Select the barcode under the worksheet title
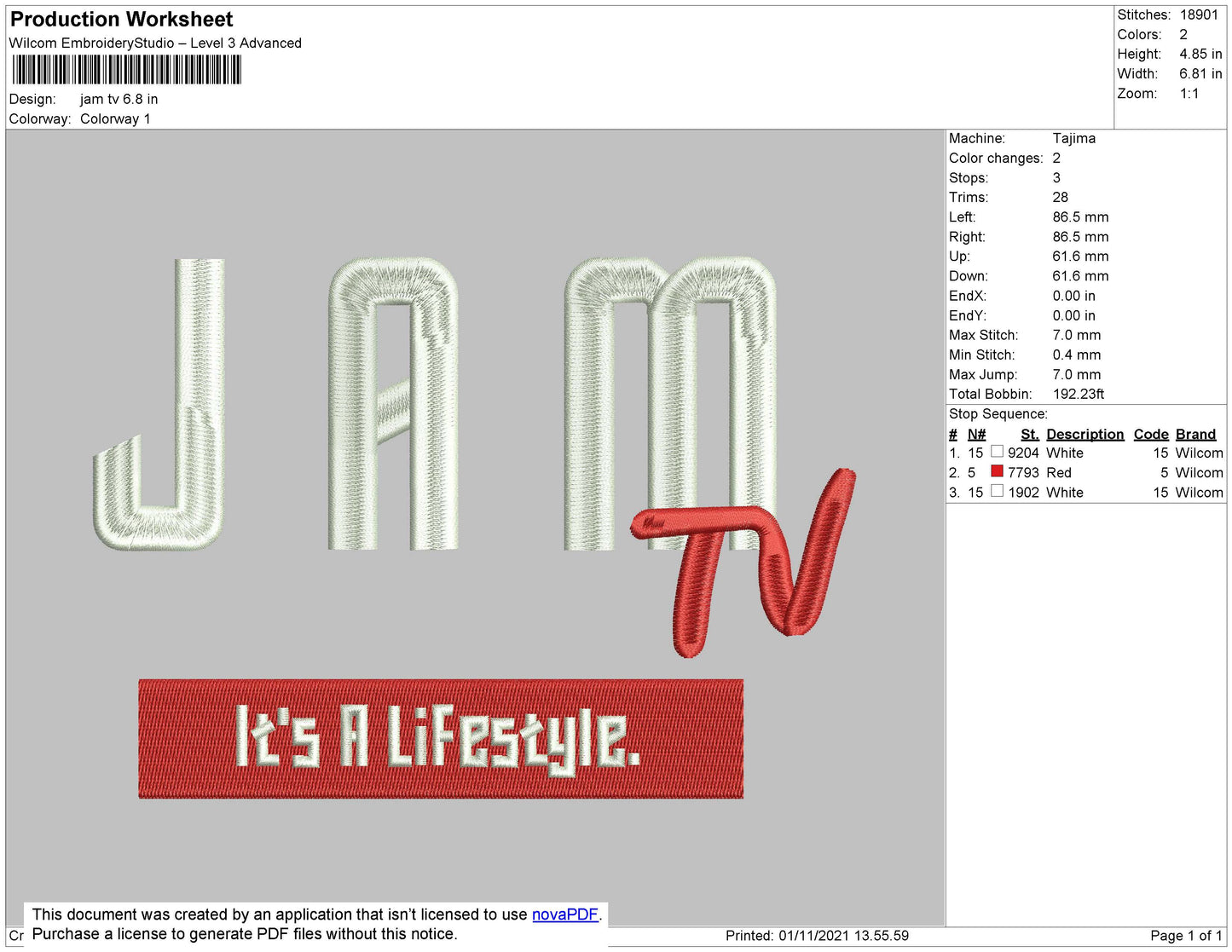This screenshot has width=1232, height=952. pyautogui.click(x=127, y=70)
